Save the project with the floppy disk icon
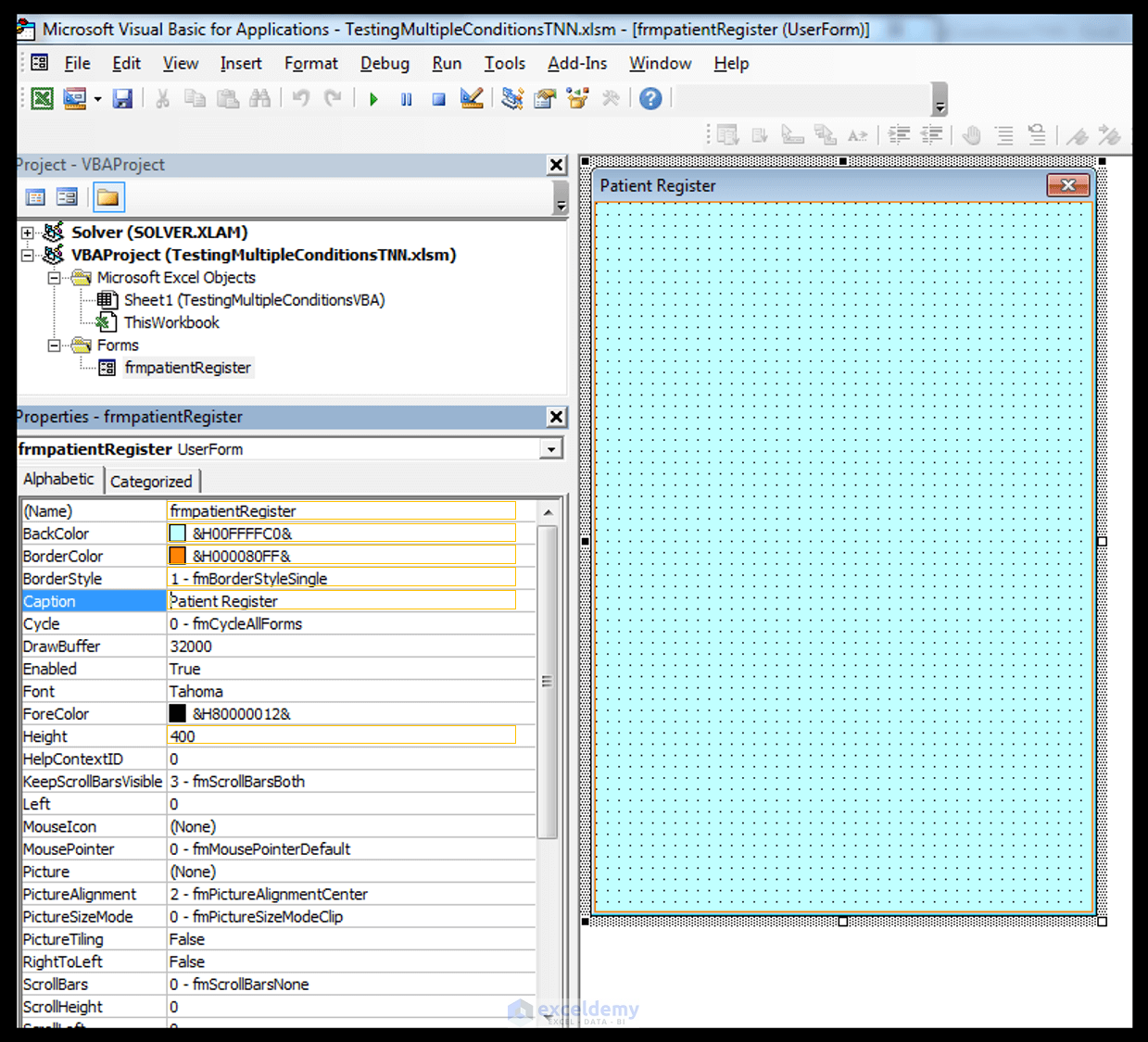This screenshot has height=1042, width=1148. pyautogui.click(x=122, y=98)
